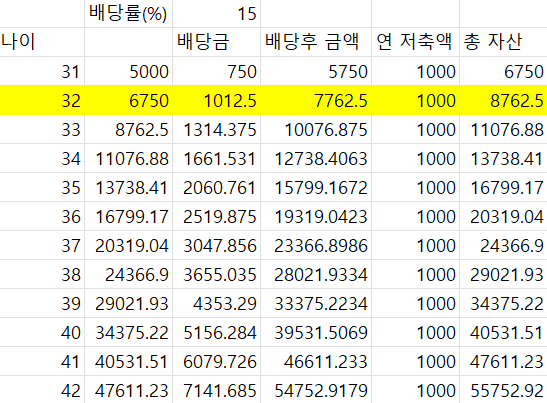Select the 배당후 금액 cell 39531.5069

pos(316,332)
